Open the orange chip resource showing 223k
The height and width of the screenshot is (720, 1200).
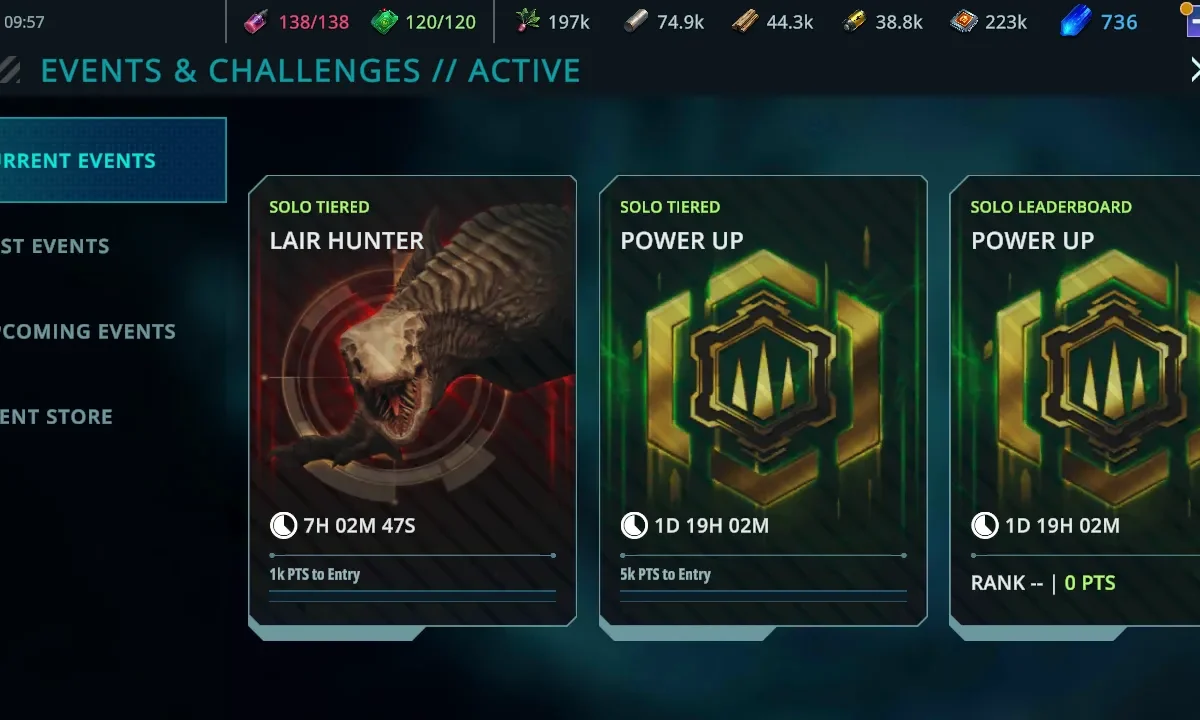pyautogui.click(x=963, y=21)
